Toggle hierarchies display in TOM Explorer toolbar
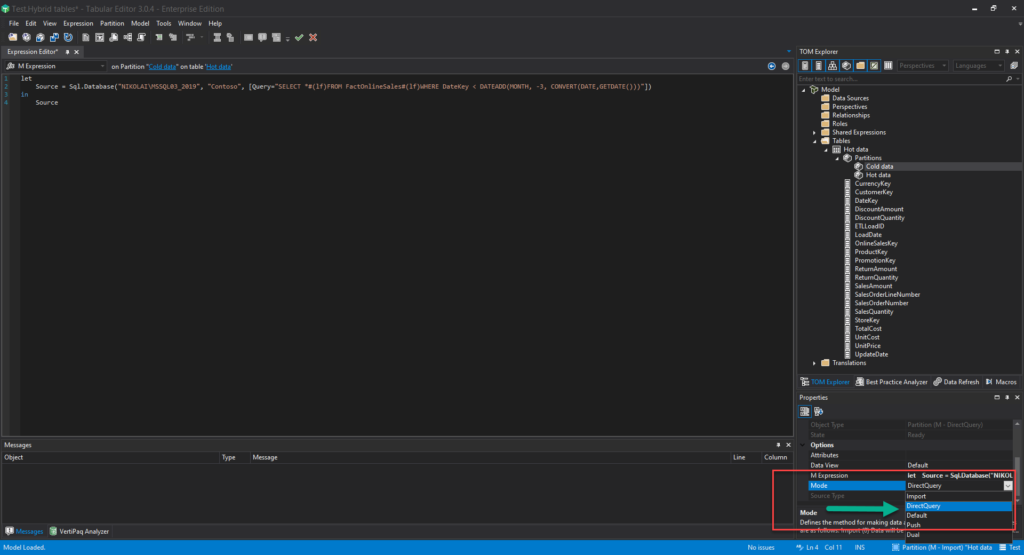This screenshot has height=555, width=1024. pyautogui.click(x=833, y=65)
